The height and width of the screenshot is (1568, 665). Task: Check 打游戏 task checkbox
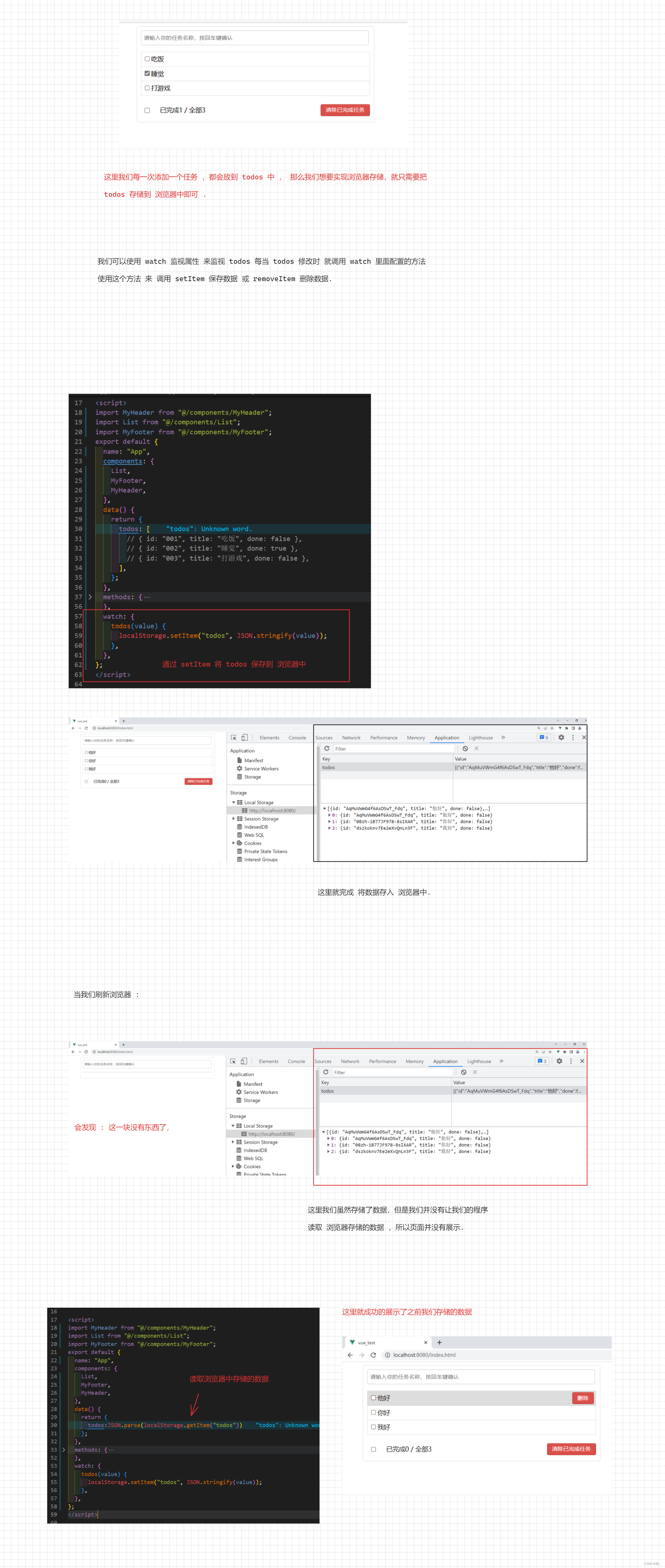coord(147,88)
